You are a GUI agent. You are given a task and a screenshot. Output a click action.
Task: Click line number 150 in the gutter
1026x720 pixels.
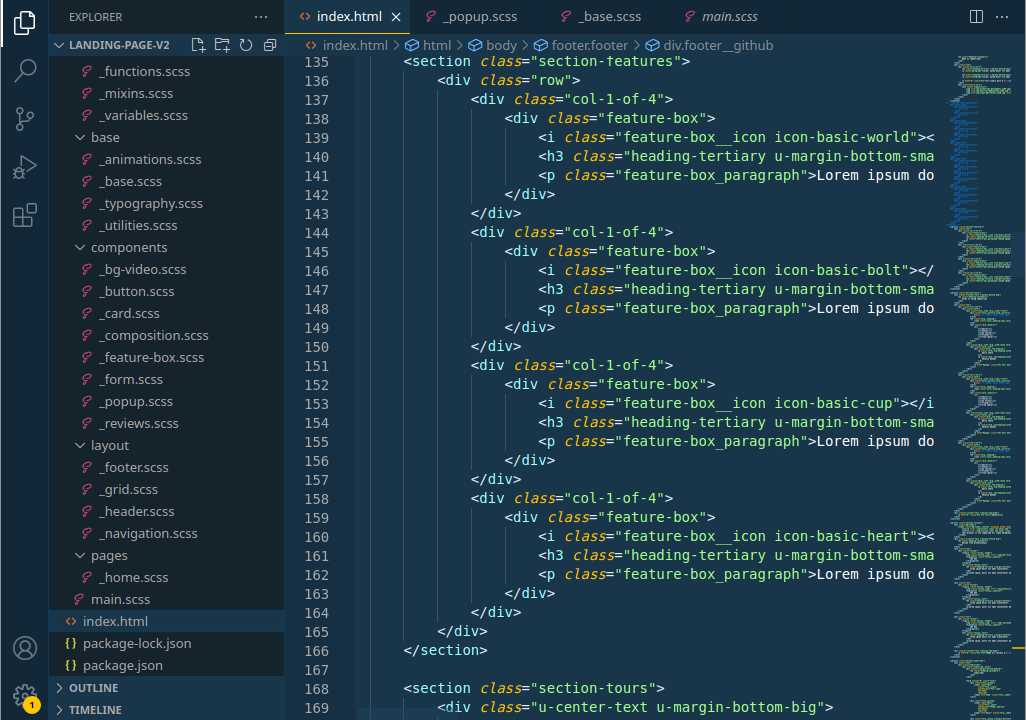tap(317, 347)
